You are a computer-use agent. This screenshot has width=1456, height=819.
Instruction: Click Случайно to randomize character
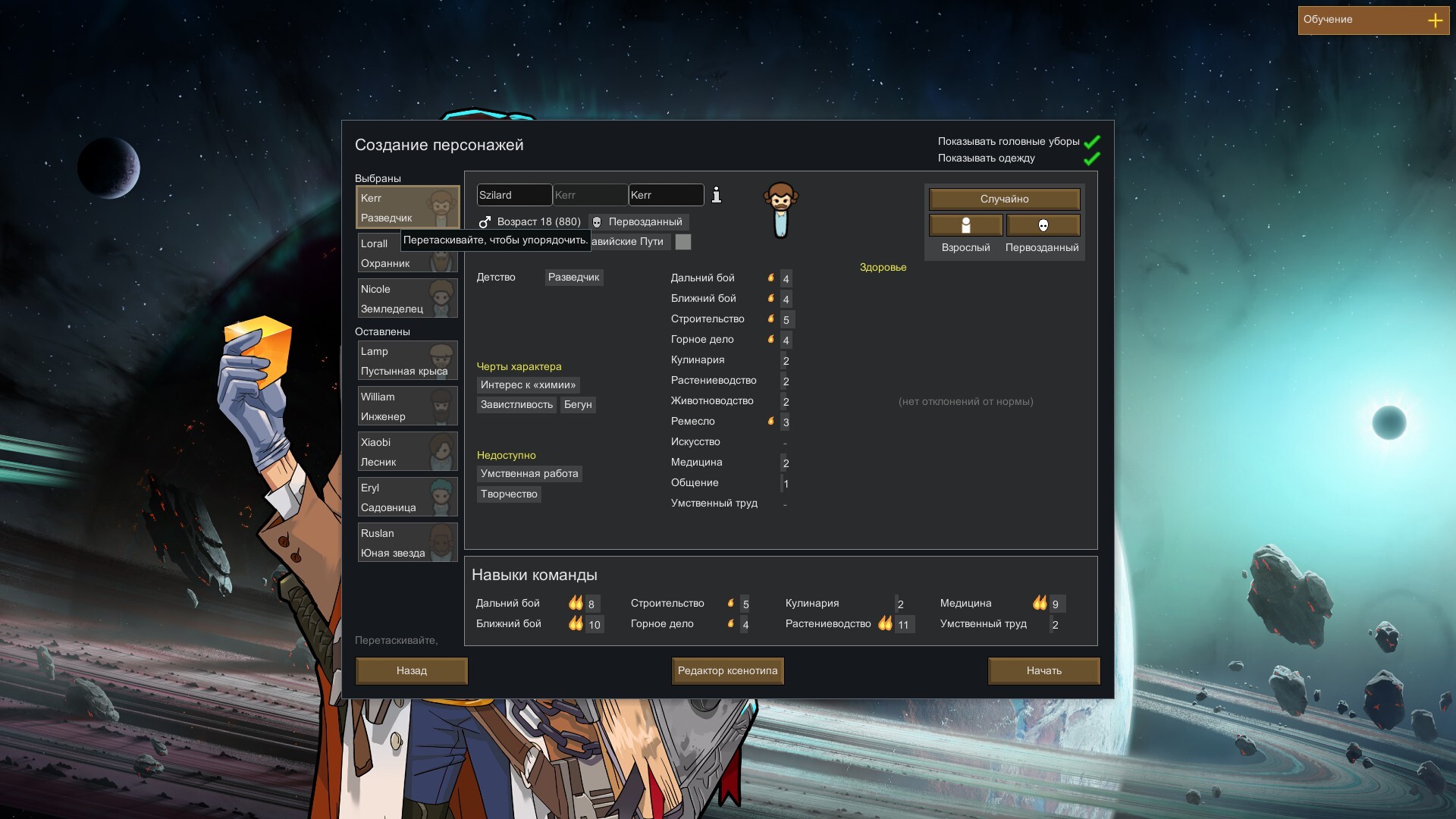pyautogui.click(x=1003, y=198)
